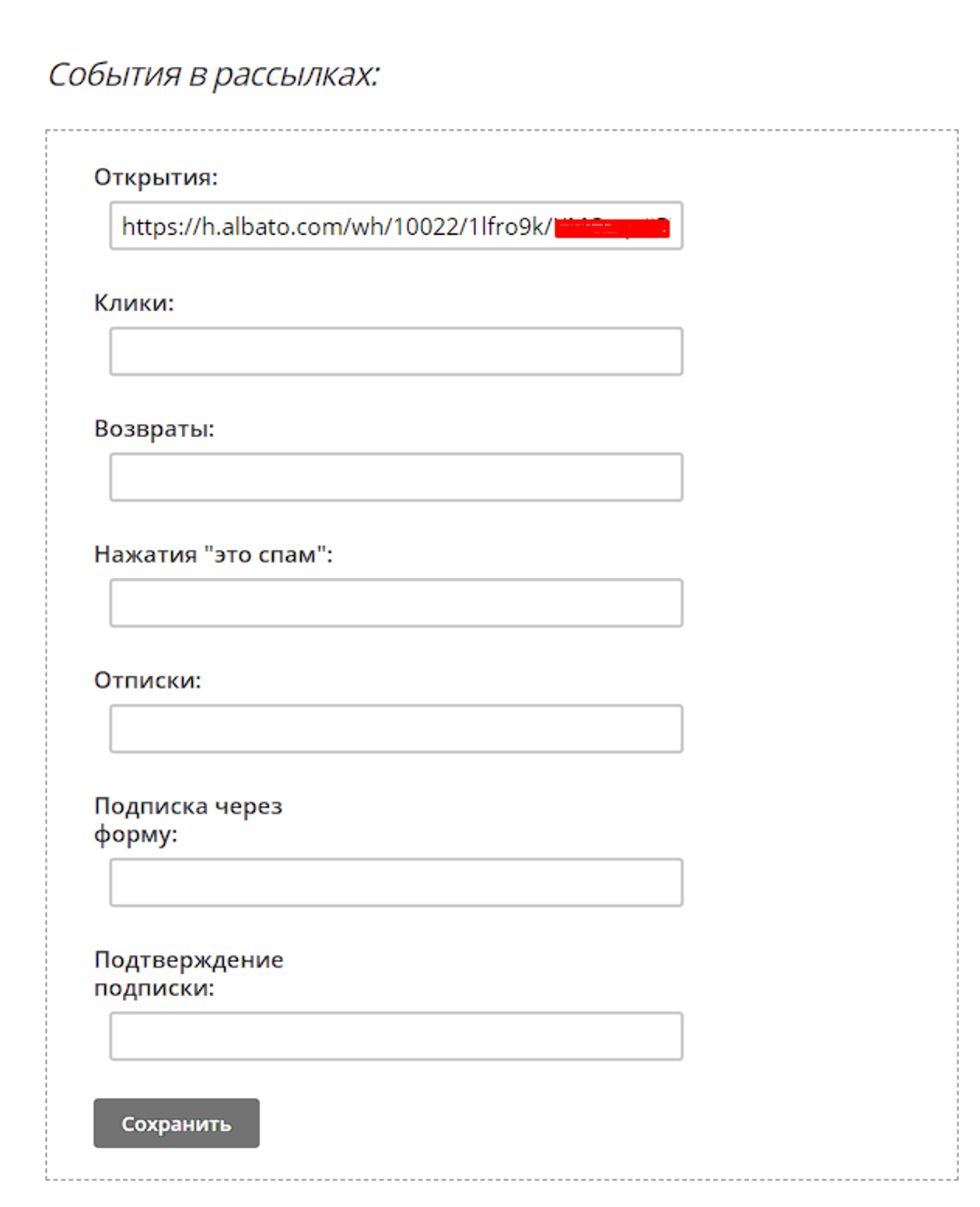
Task: Click into the Возвраты text box
Action: [x=396, y=478]
